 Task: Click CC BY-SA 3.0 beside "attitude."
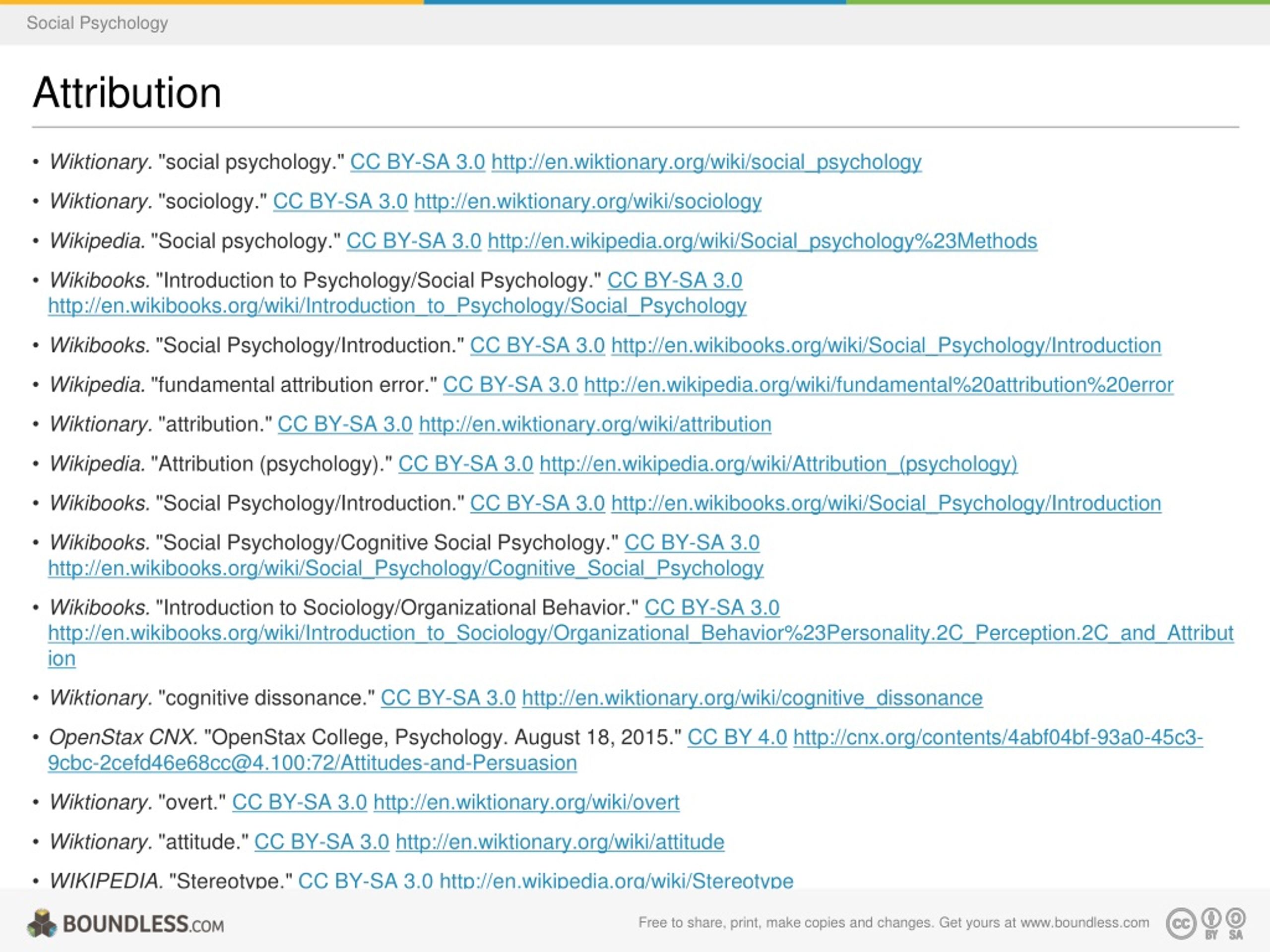[321, 842]
